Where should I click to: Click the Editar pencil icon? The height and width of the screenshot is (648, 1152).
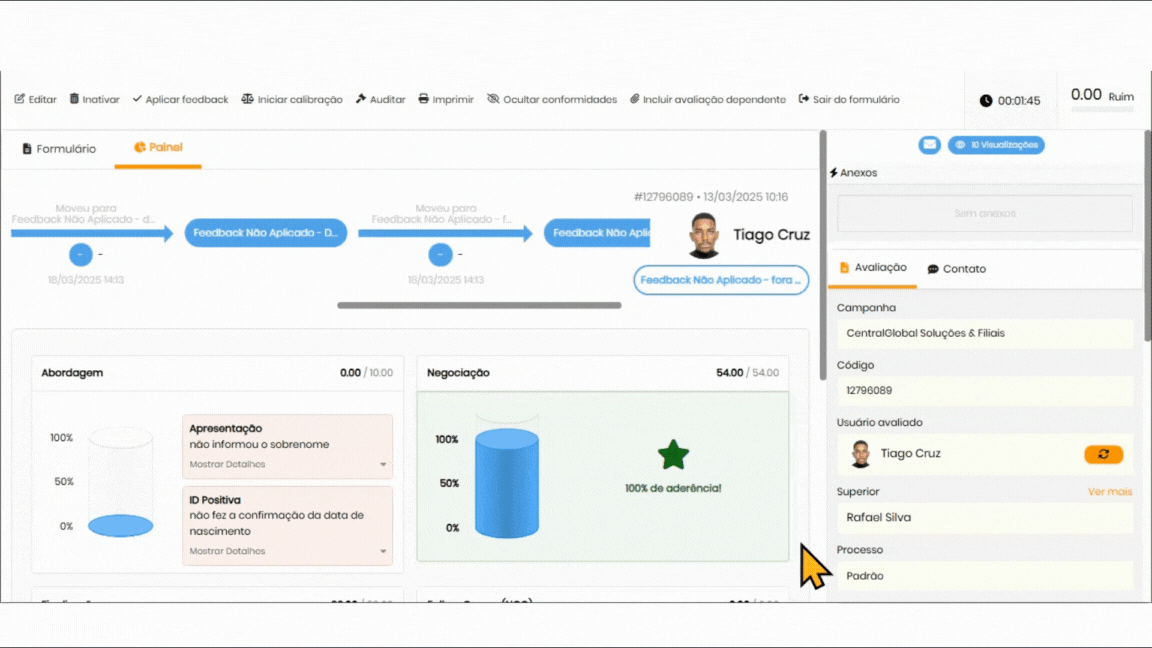point(20,100)
